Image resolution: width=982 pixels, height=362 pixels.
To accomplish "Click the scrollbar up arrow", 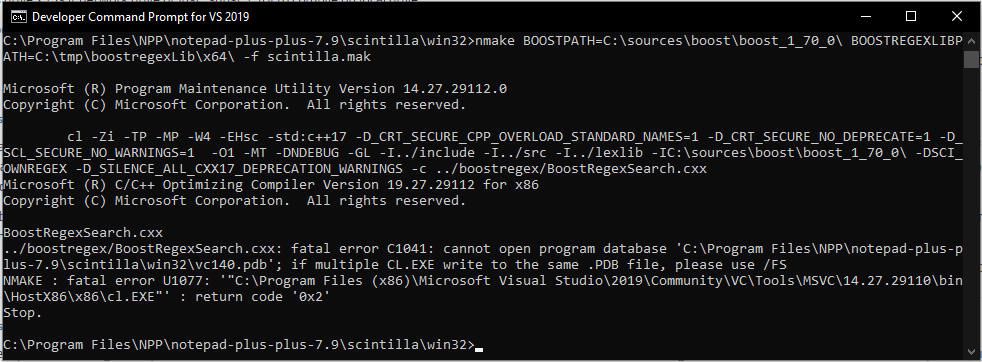I will [x=971, y=41].
